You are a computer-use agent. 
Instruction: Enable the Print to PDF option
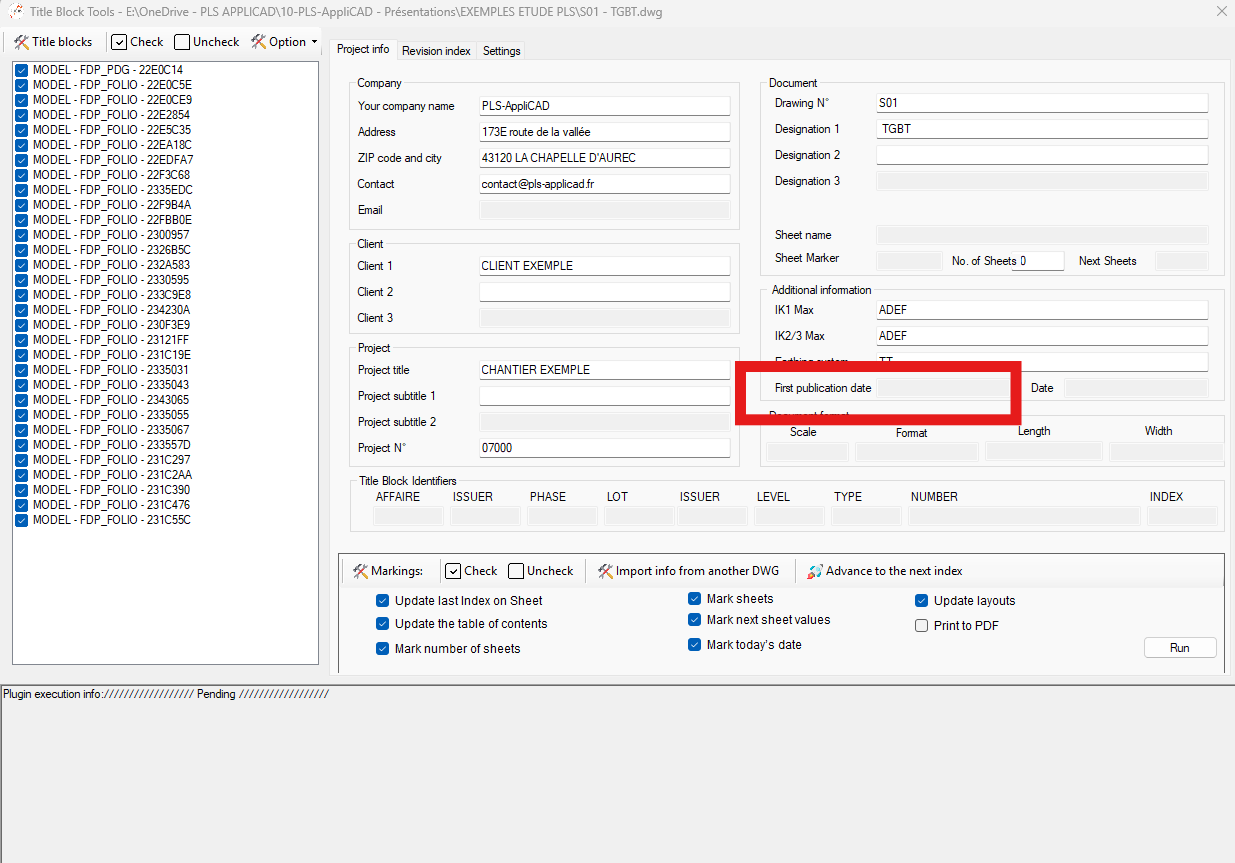pyautogui.click(x=921, y=625)
